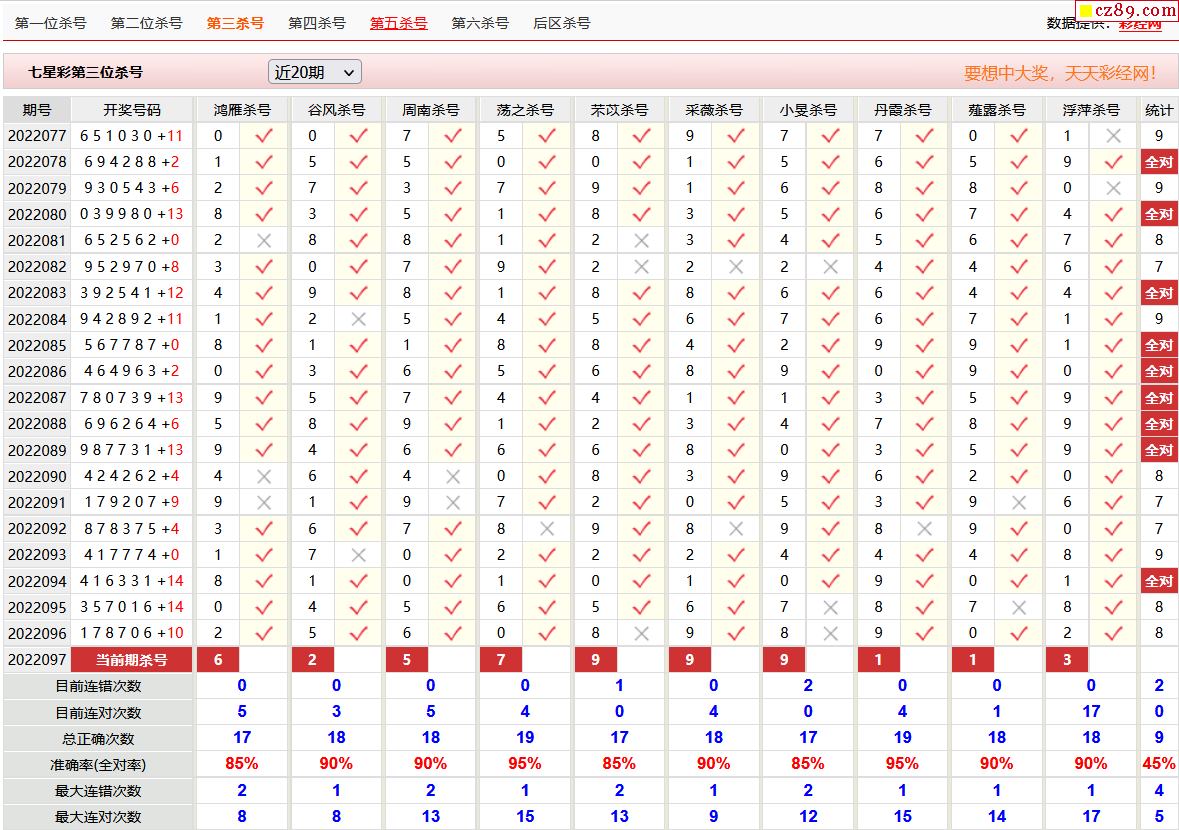Click the X mark in row 2022092 荡之杀号
The image size is (1179, 830).
click(x=547, y=529)
